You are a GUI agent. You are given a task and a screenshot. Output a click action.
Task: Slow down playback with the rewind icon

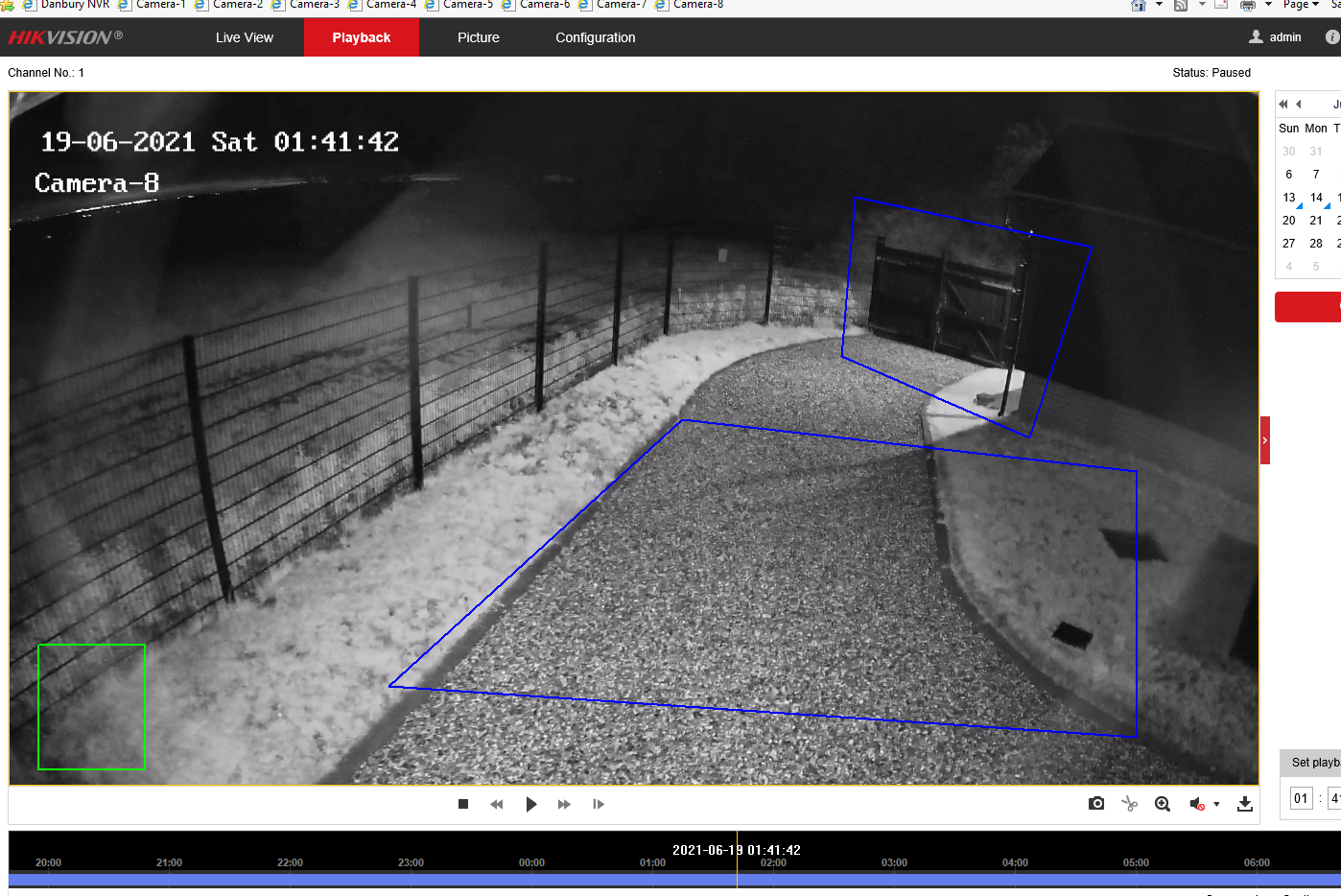497,804
